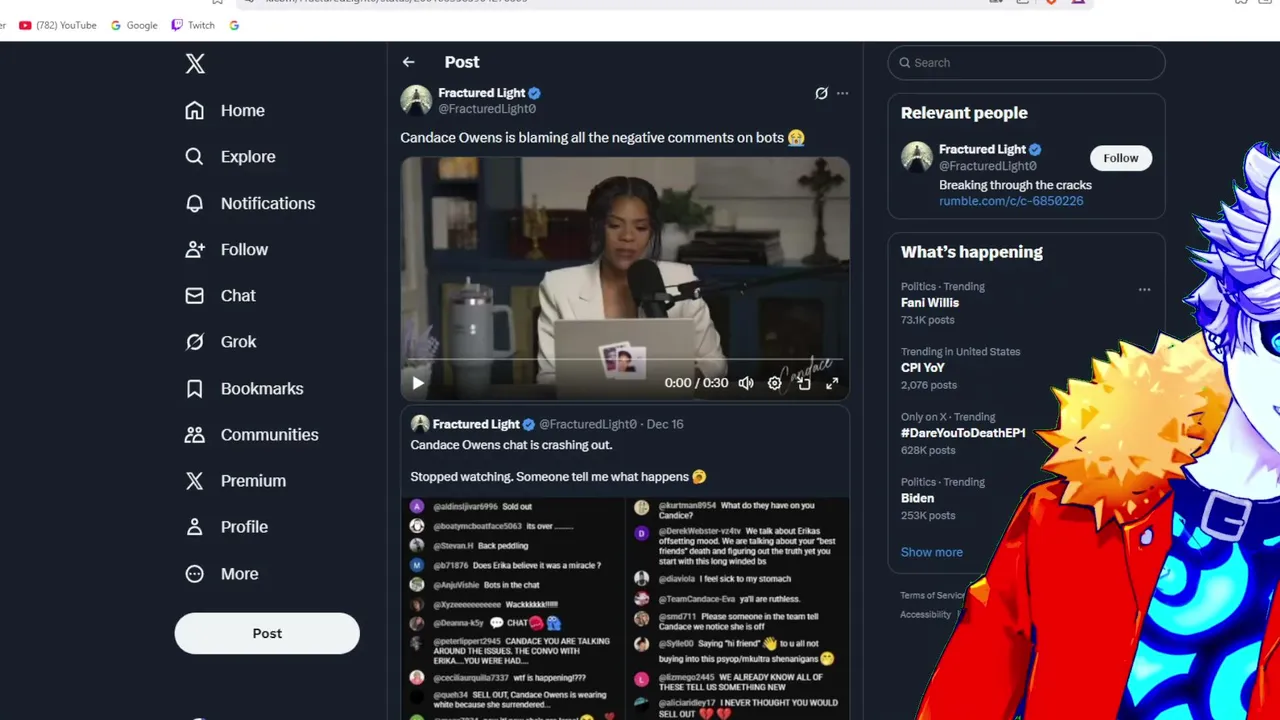This screenshot has height=720, width=1280.
Task: Open Accessibility footer link
Action: [x=926, y=615]
